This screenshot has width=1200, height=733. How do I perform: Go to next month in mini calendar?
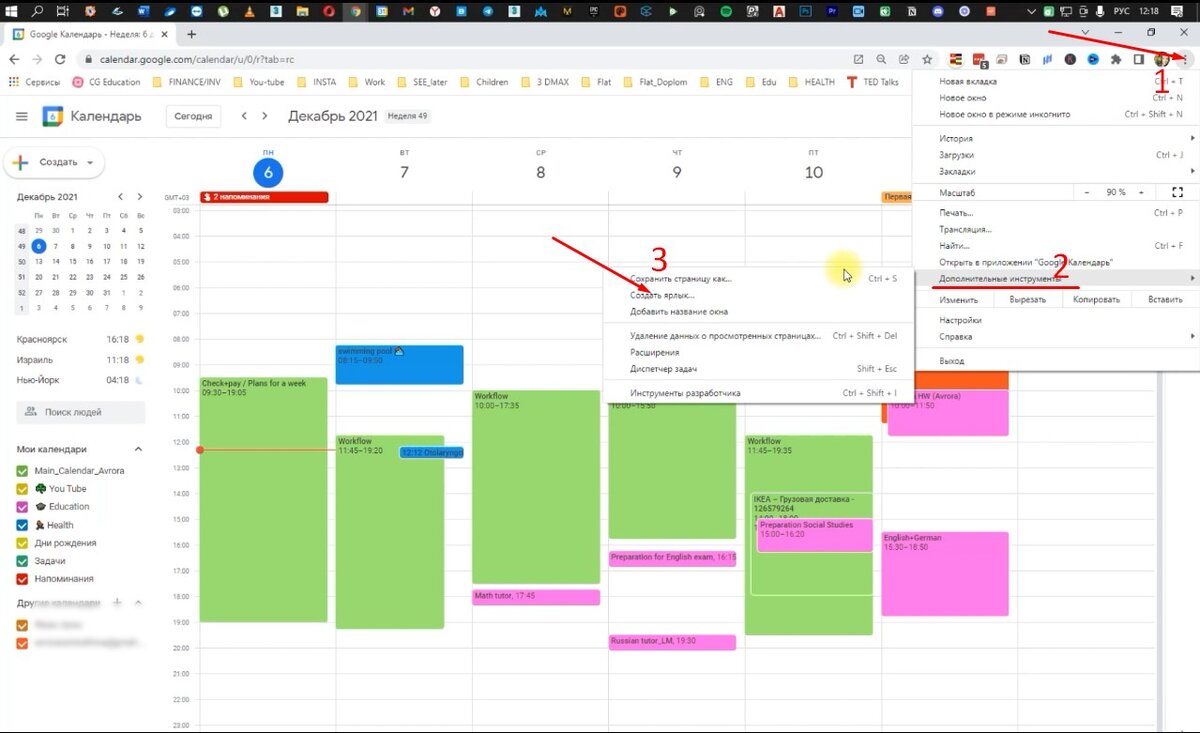(x=140, y=197)
